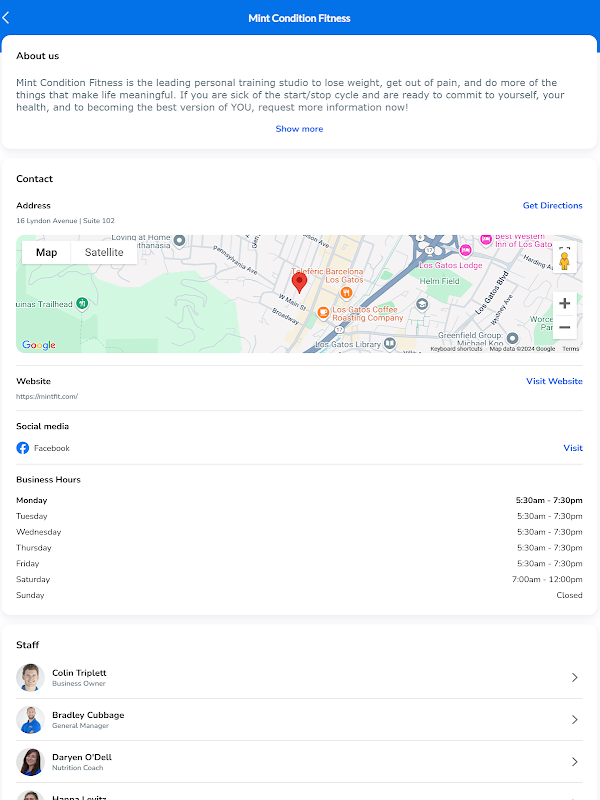
Task: Switch map to Satellite view
Action: tap(104, 253)
